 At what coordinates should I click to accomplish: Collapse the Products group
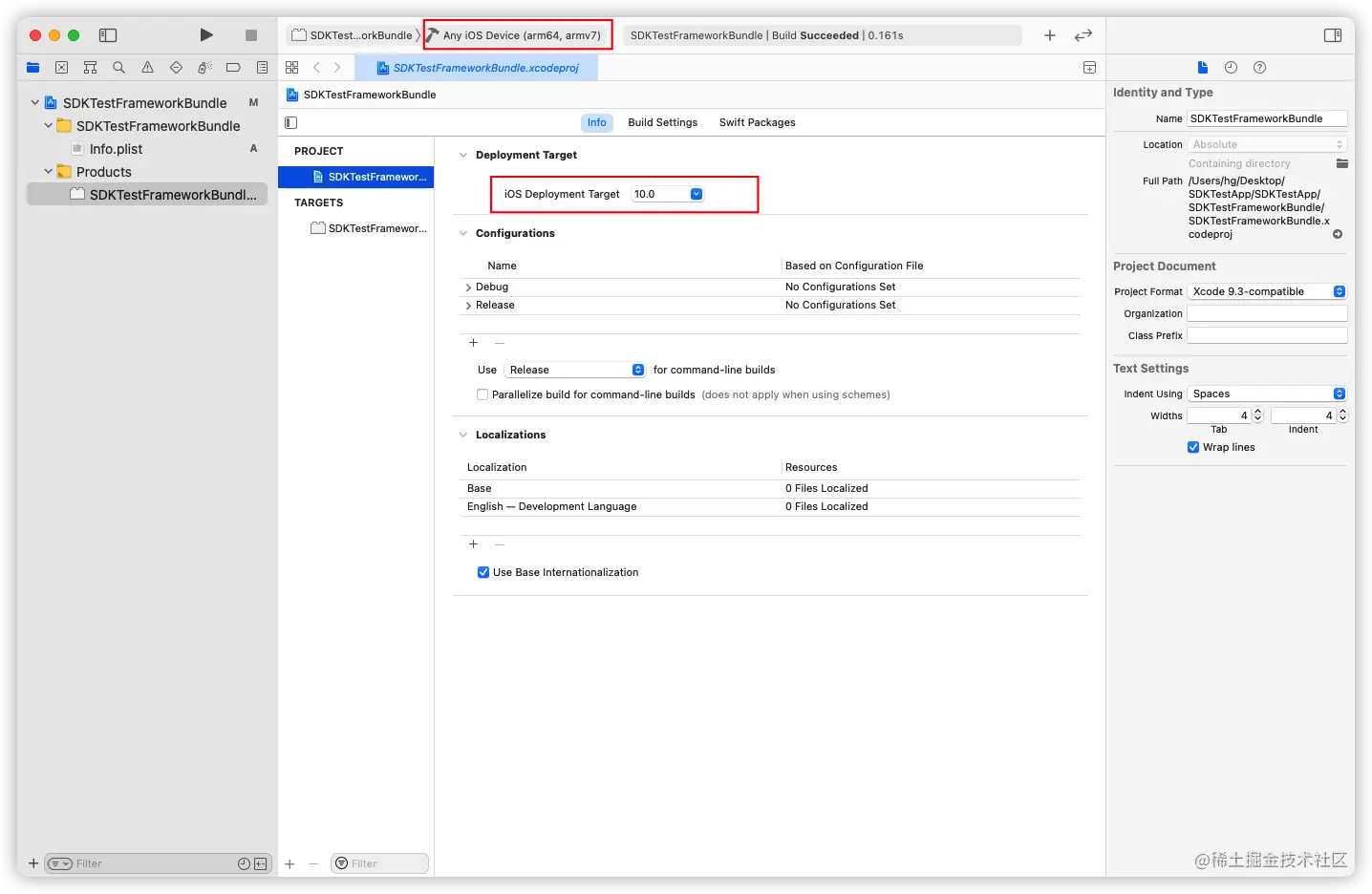pyautogui.click(x=49, y=172)
